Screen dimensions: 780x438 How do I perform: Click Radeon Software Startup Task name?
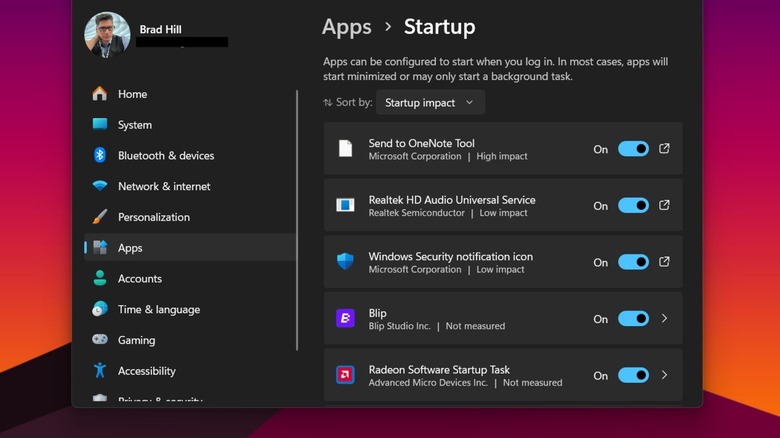click(x=439, y=370)
